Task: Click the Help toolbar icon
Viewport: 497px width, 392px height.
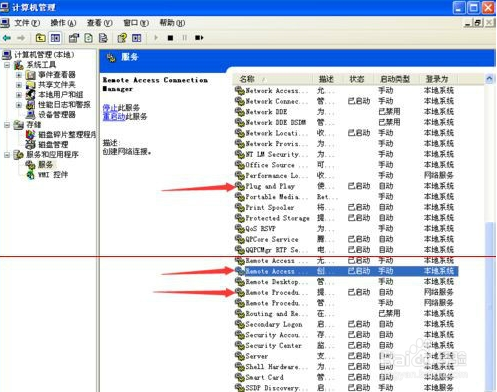Action: (x=122, y=38)
